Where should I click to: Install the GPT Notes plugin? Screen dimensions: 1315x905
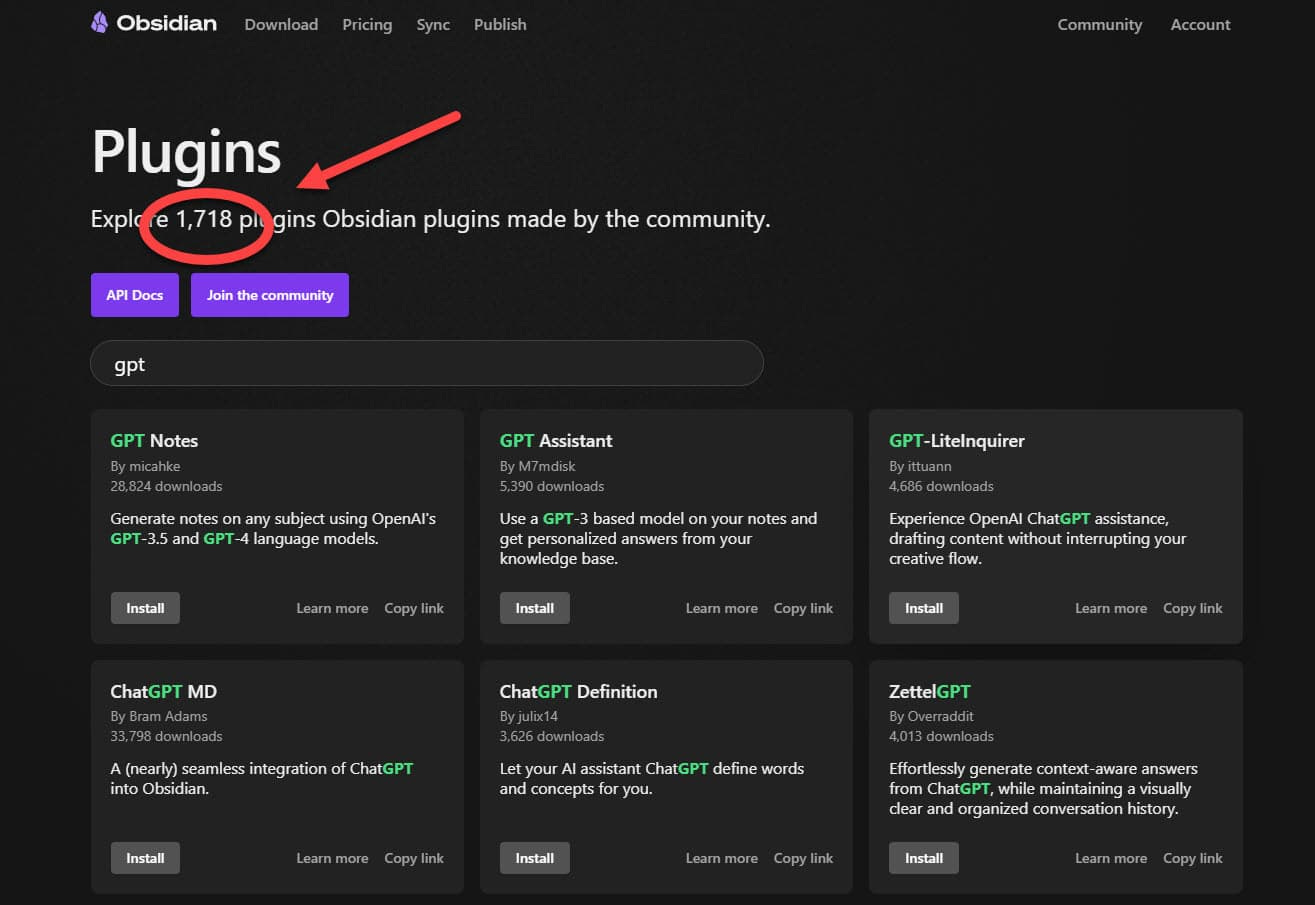[145, 608]
